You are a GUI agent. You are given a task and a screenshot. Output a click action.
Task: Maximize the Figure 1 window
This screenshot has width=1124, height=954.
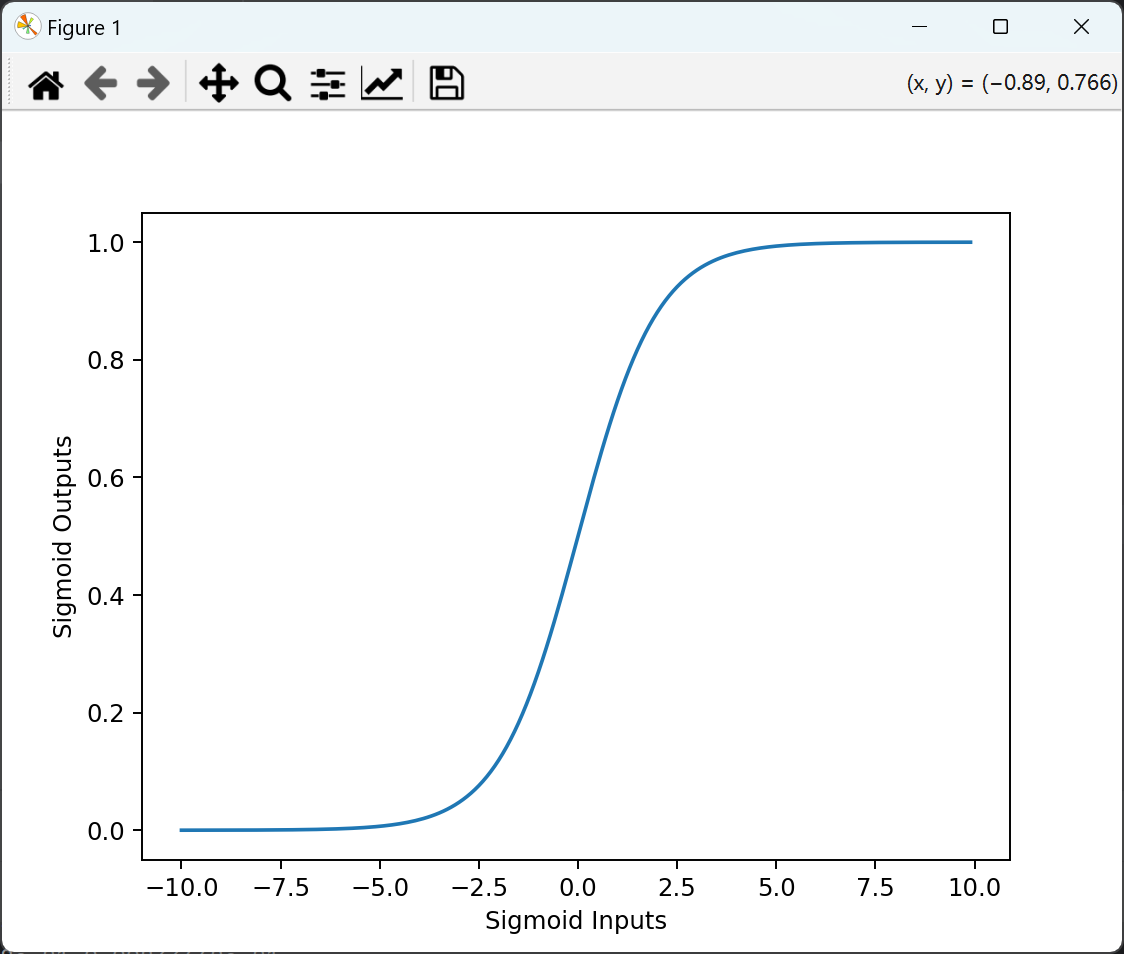pos(1000,27)
